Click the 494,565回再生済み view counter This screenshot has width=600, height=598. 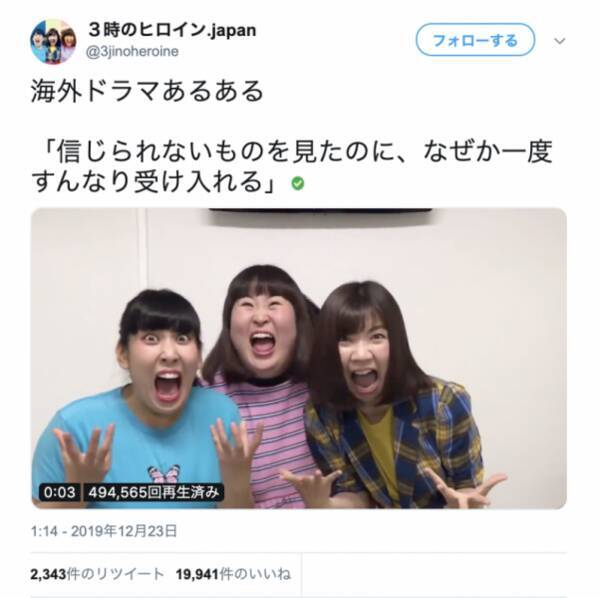click(x=153, y=492)
